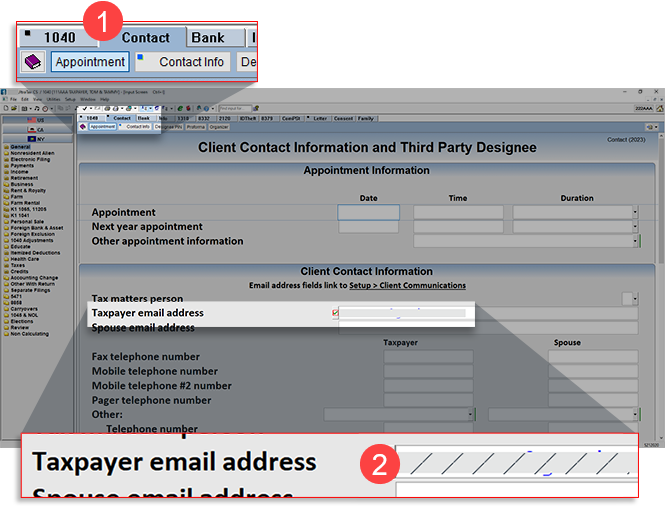
Task: Click the purple book icon beside Appointment
Action: [83, 127]
